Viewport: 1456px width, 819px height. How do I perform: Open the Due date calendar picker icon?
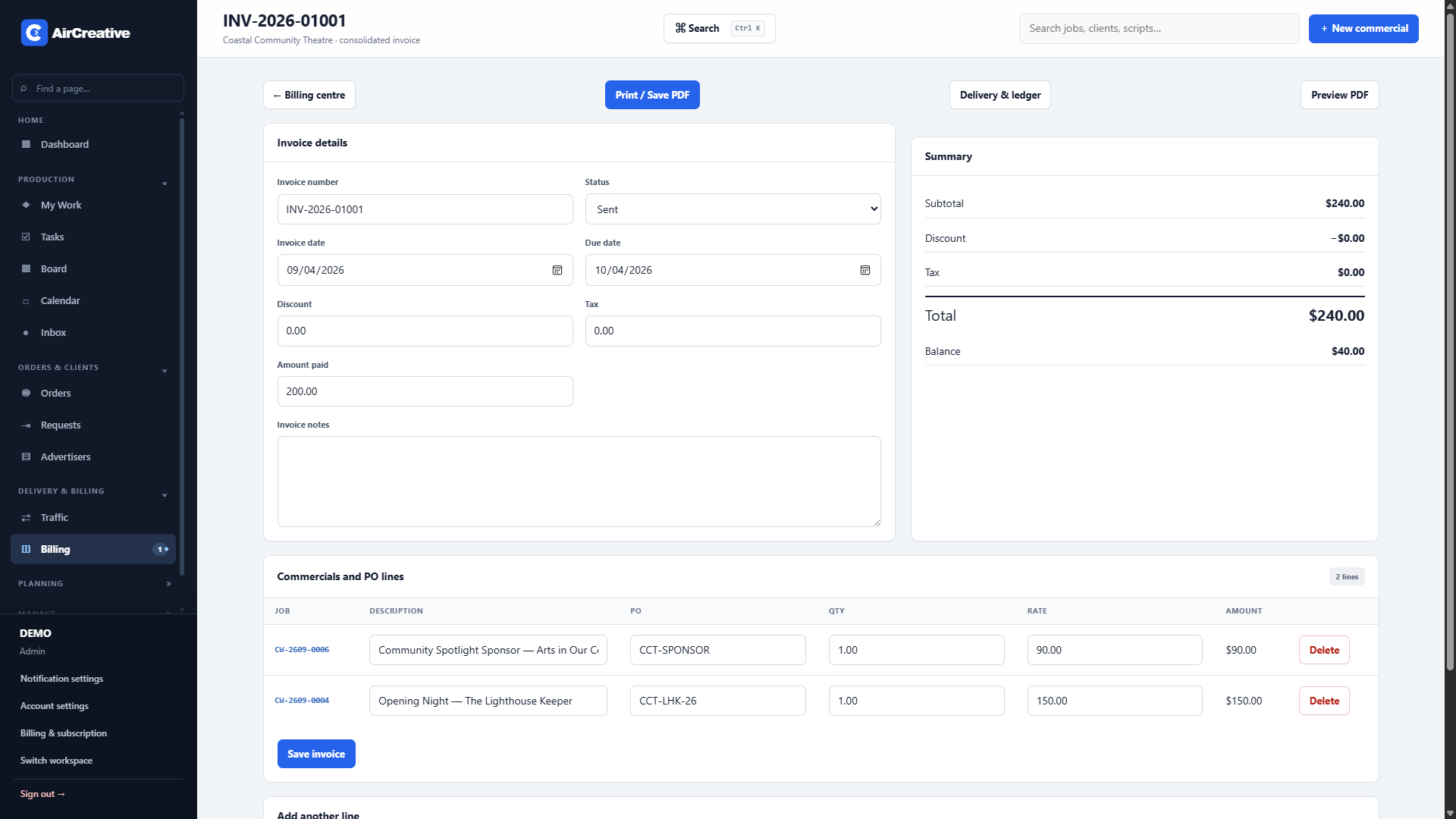coord(865,270)
